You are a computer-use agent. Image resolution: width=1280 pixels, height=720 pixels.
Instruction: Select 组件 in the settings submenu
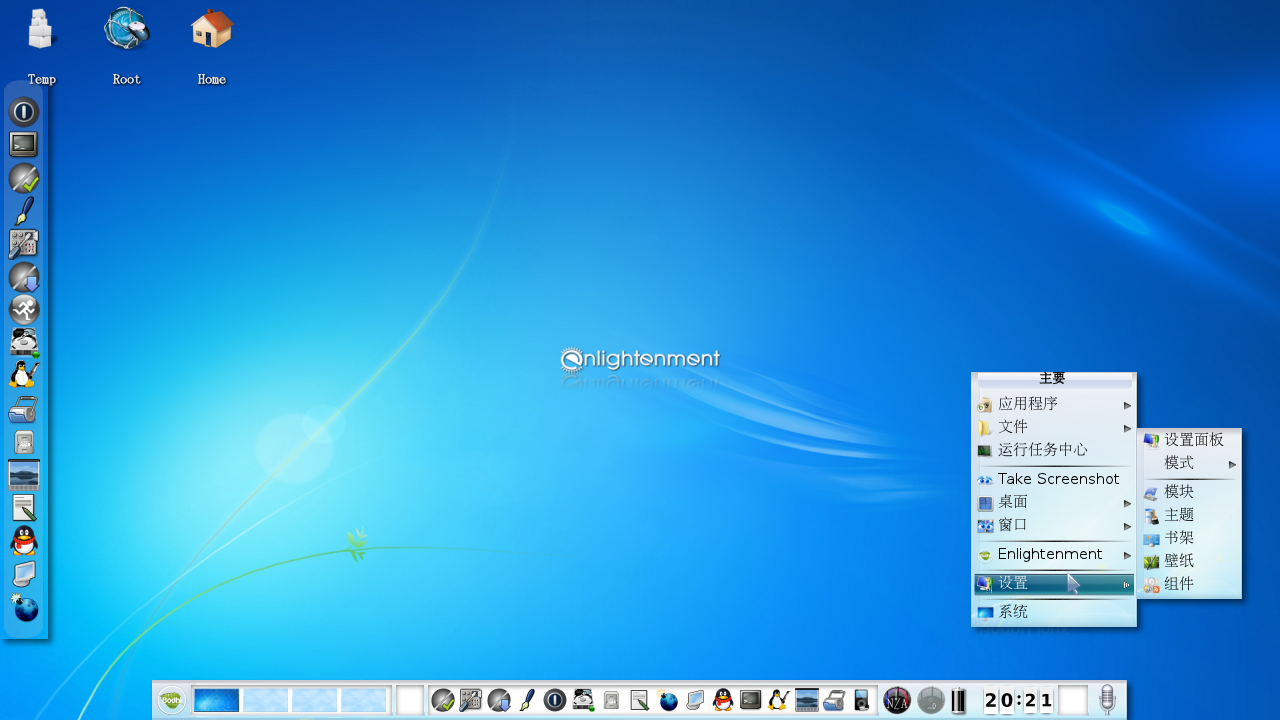pyautogui.click(x=1190, y=584)
